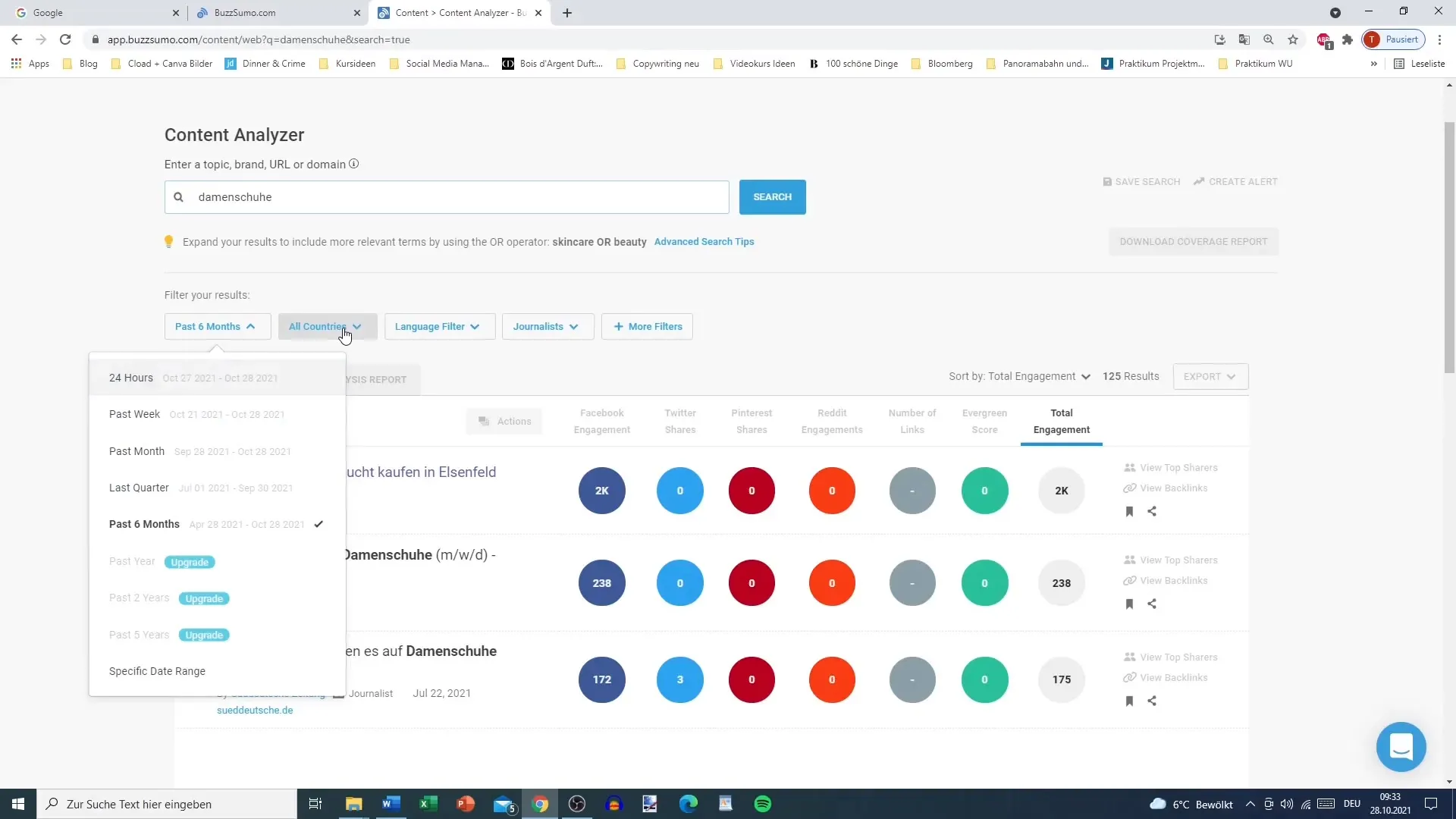Show more bookmarks with the double chevron
This screenshot has width=1456, height=819.
click(x=1373, y=64)
